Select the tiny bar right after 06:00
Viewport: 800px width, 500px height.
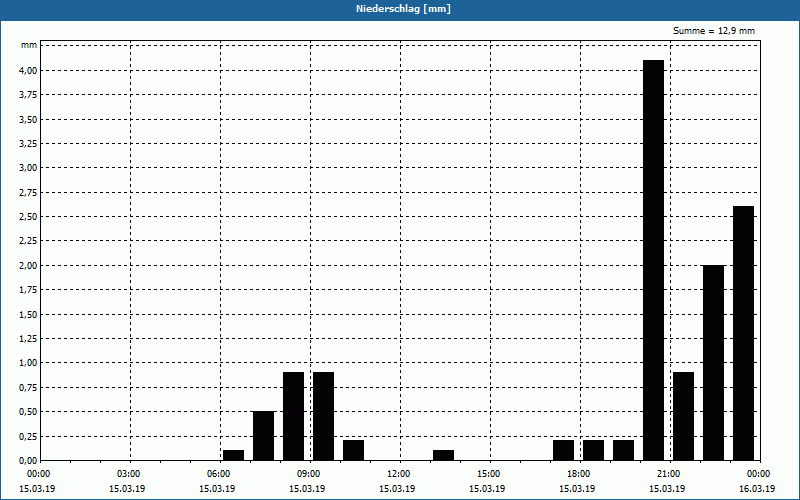pos(233,455)
